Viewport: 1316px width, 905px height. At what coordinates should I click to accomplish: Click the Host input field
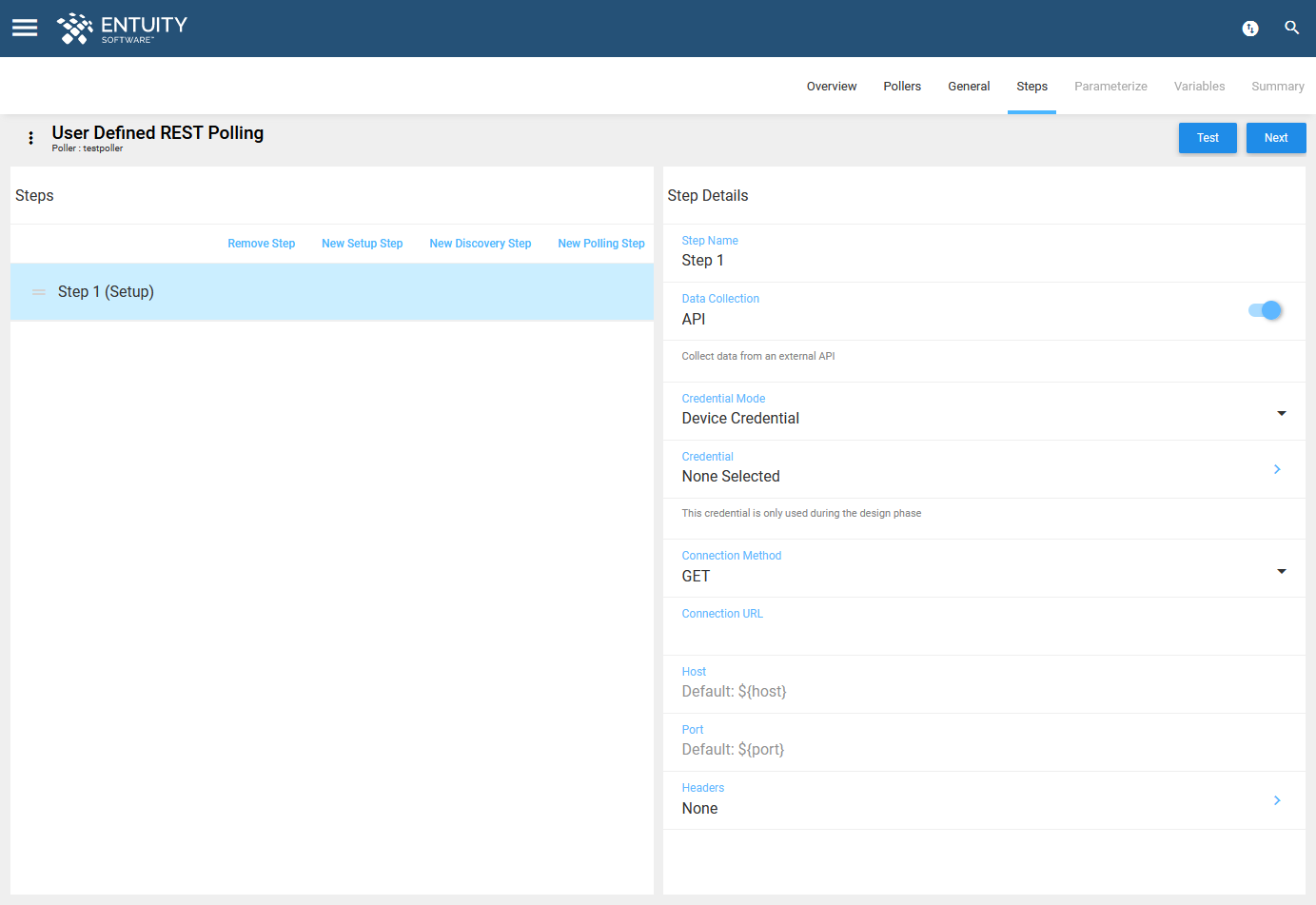coord(984,684)
